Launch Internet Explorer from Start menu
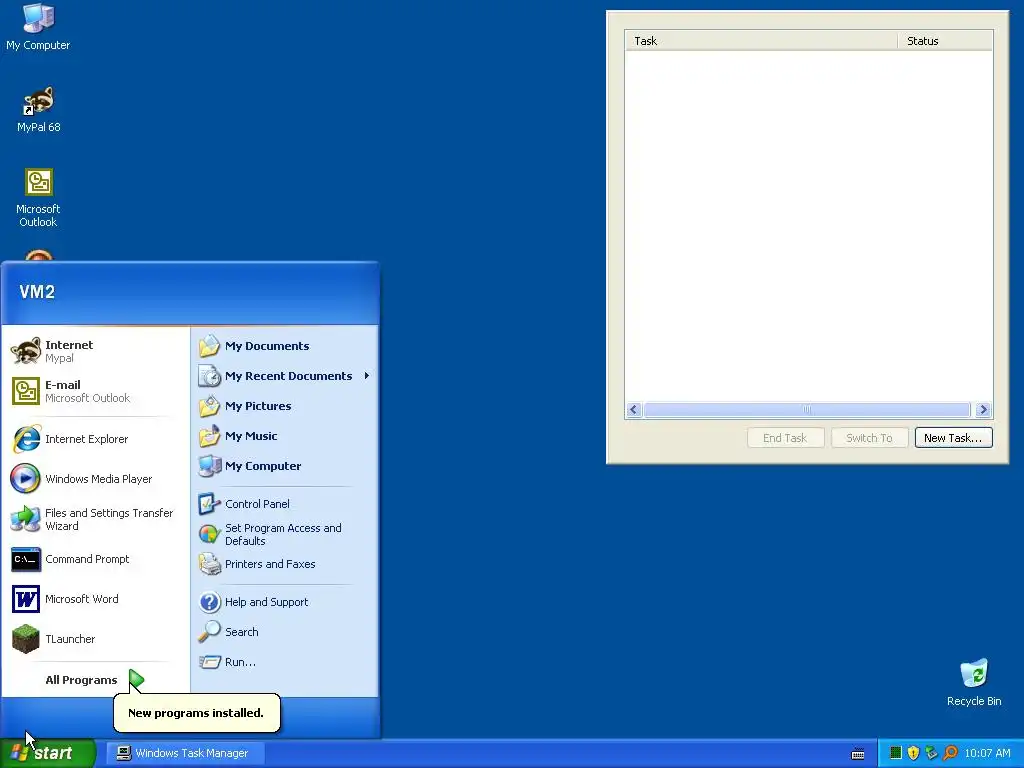Screen dimensions: 1024x768 click(95, 439)
